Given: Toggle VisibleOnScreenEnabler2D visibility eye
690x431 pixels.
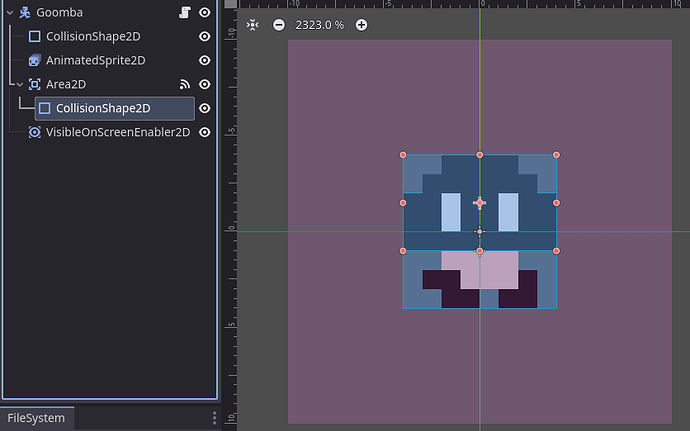Looking at the screenshot, I should (x=205, y=132).
